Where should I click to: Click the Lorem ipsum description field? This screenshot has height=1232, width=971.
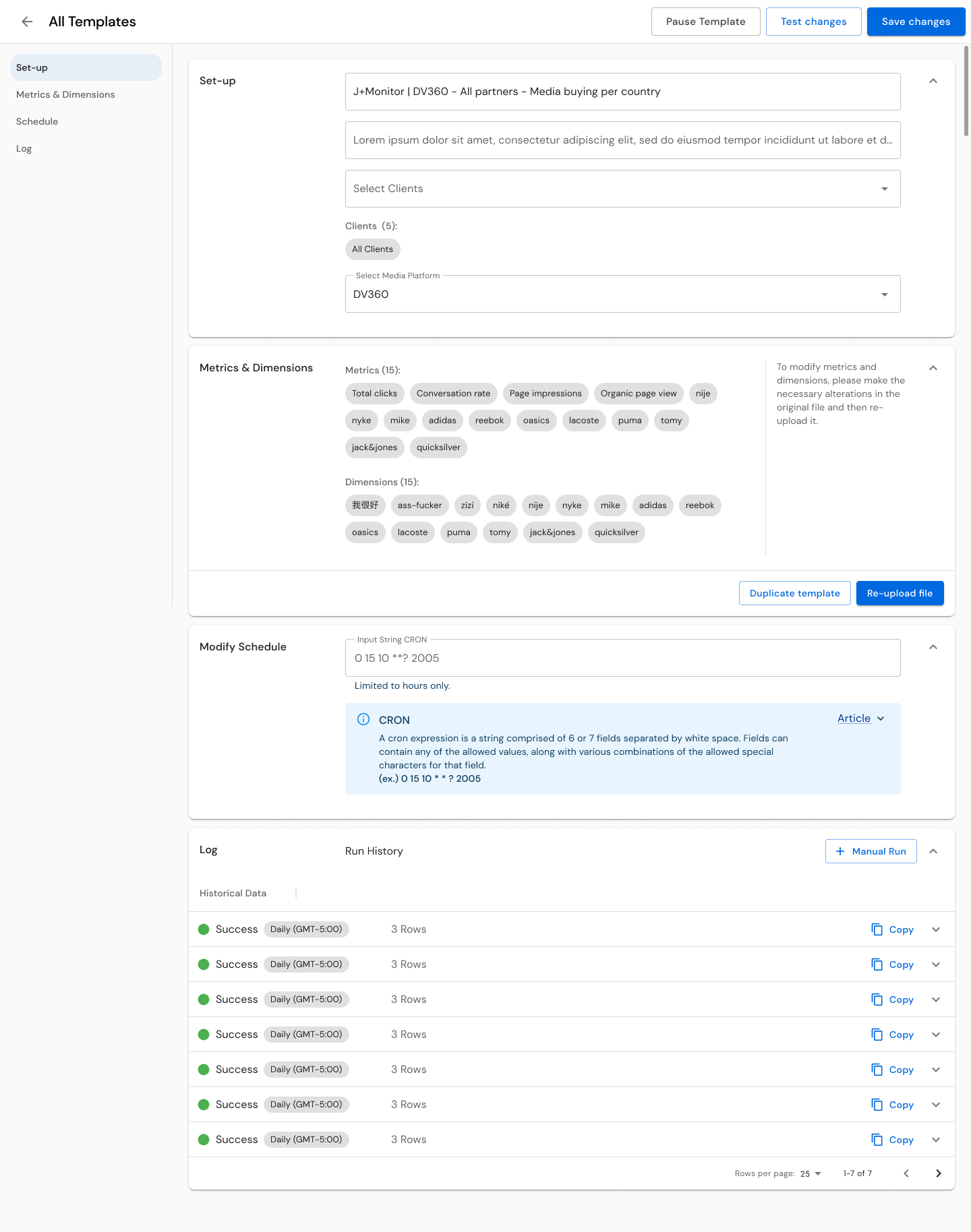click(623, 140)
